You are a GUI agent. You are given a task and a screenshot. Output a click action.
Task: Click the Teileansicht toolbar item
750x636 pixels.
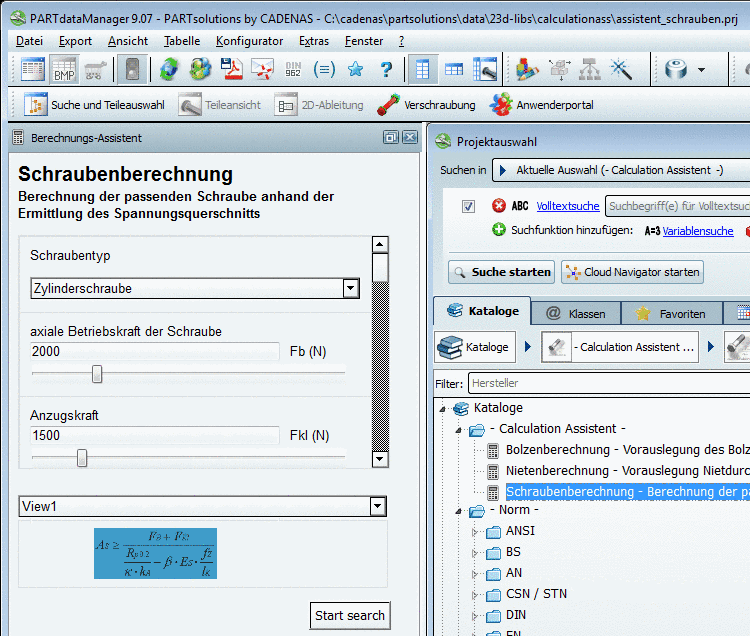click(220, 105)
